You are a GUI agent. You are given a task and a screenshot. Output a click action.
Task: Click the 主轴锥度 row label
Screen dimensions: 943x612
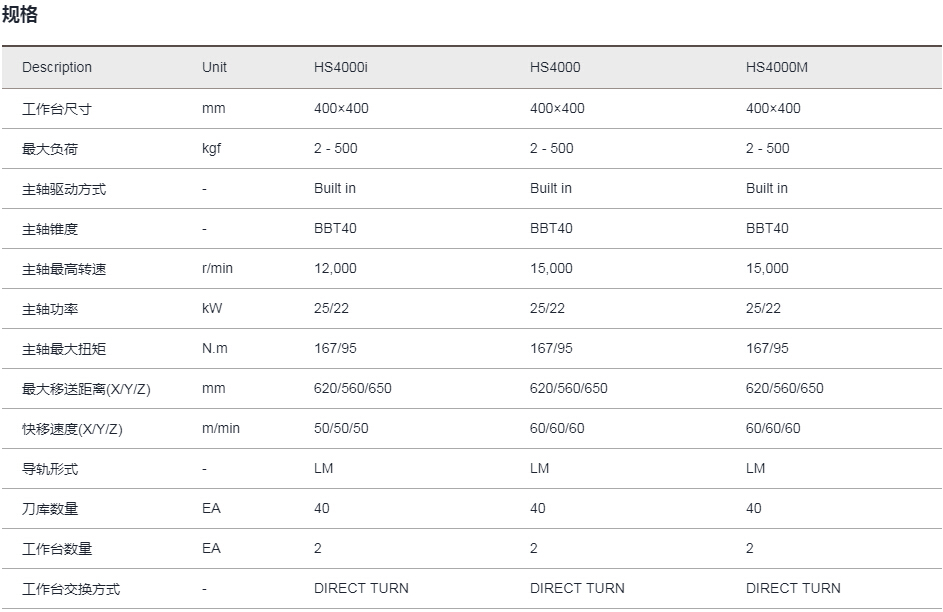[x=50, y=229]
